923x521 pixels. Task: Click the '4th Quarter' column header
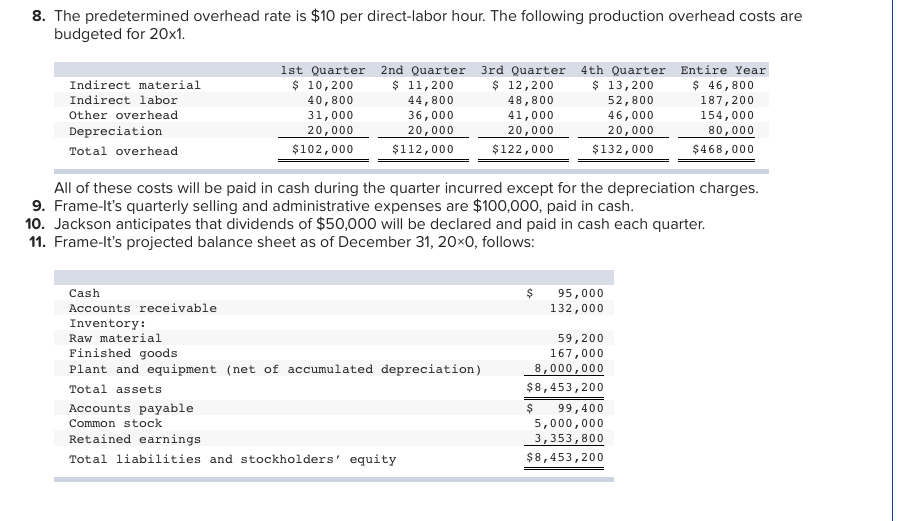(x=623, y=70)
